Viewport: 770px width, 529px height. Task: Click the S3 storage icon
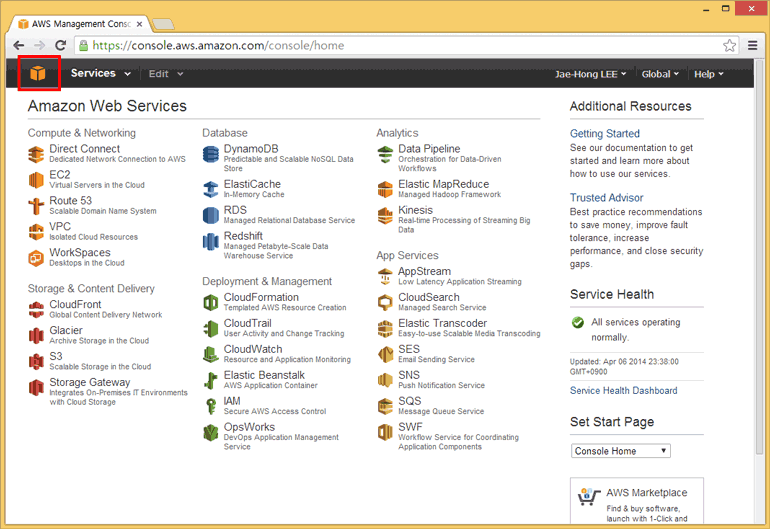(38, 360)
